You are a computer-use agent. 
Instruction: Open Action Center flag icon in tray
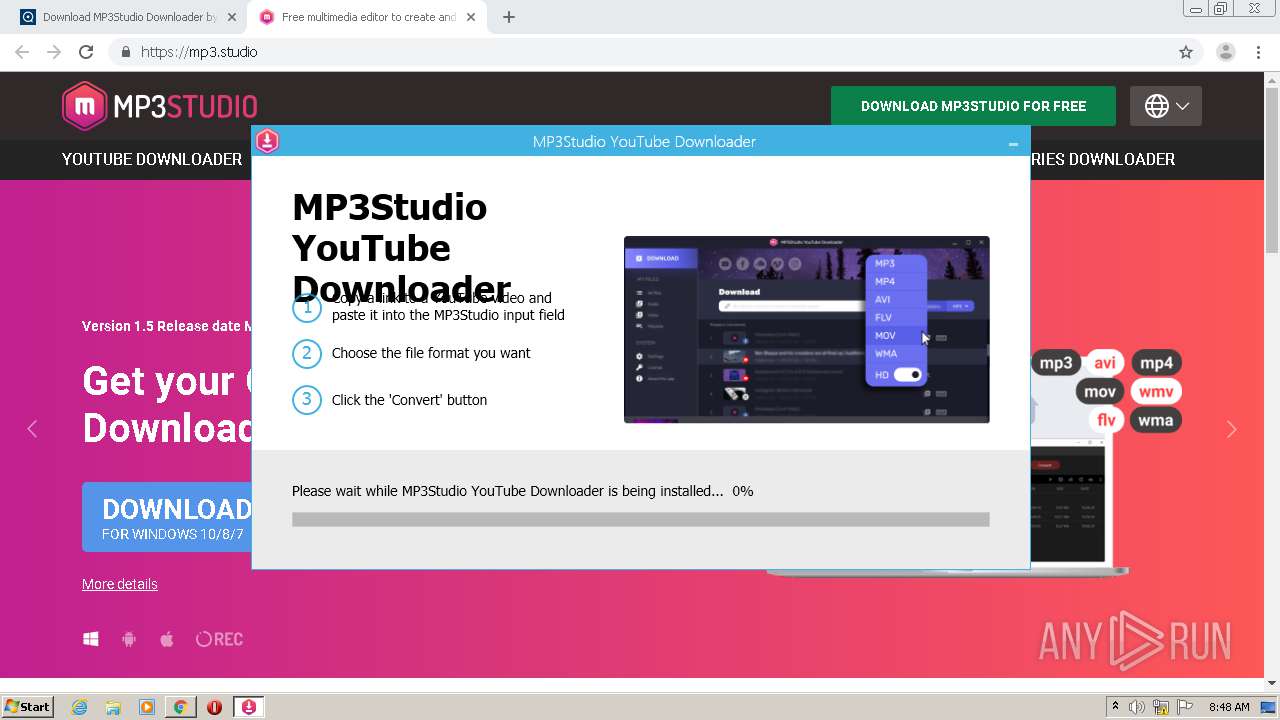click(1185, 707)
